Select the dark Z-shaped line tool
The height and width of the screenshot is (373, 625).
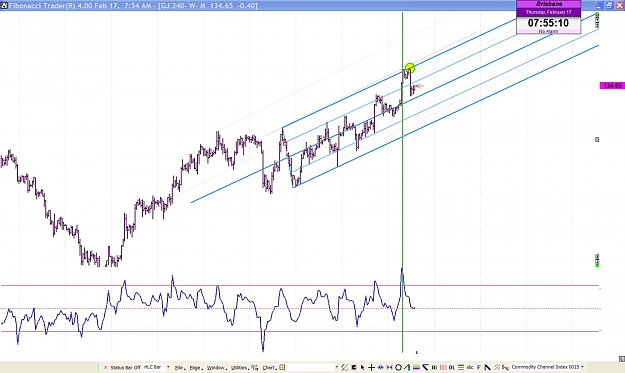425,367
